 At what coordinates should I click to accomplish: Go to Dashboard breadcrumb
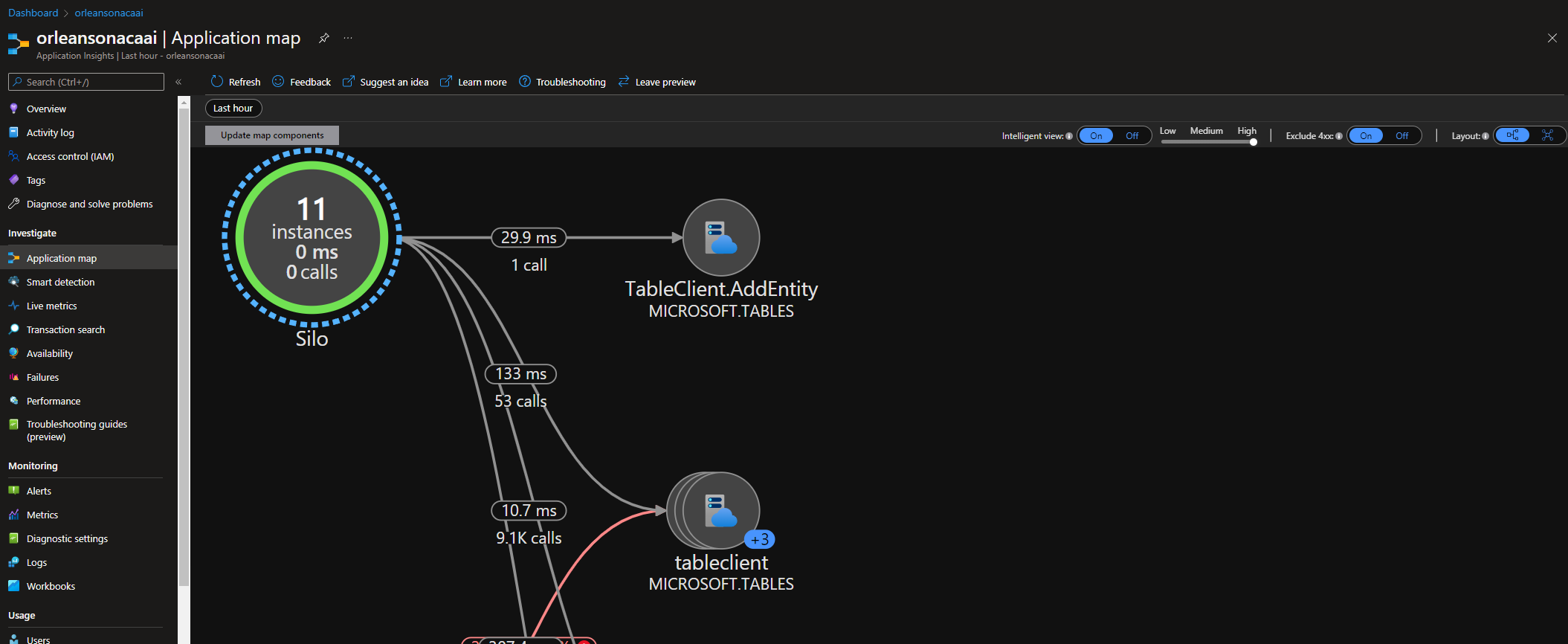click(33, 13)
